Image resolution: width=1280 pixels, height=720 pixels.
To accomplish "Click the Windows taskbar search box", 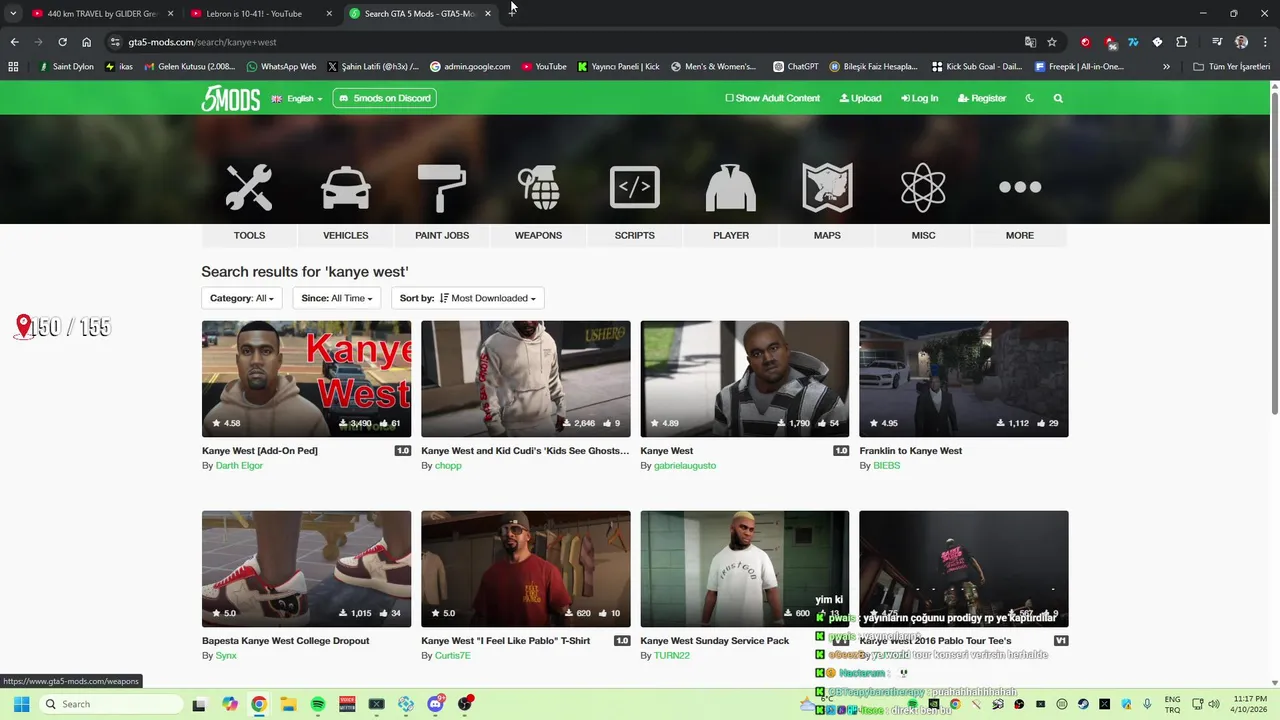I will coord(110,704).
